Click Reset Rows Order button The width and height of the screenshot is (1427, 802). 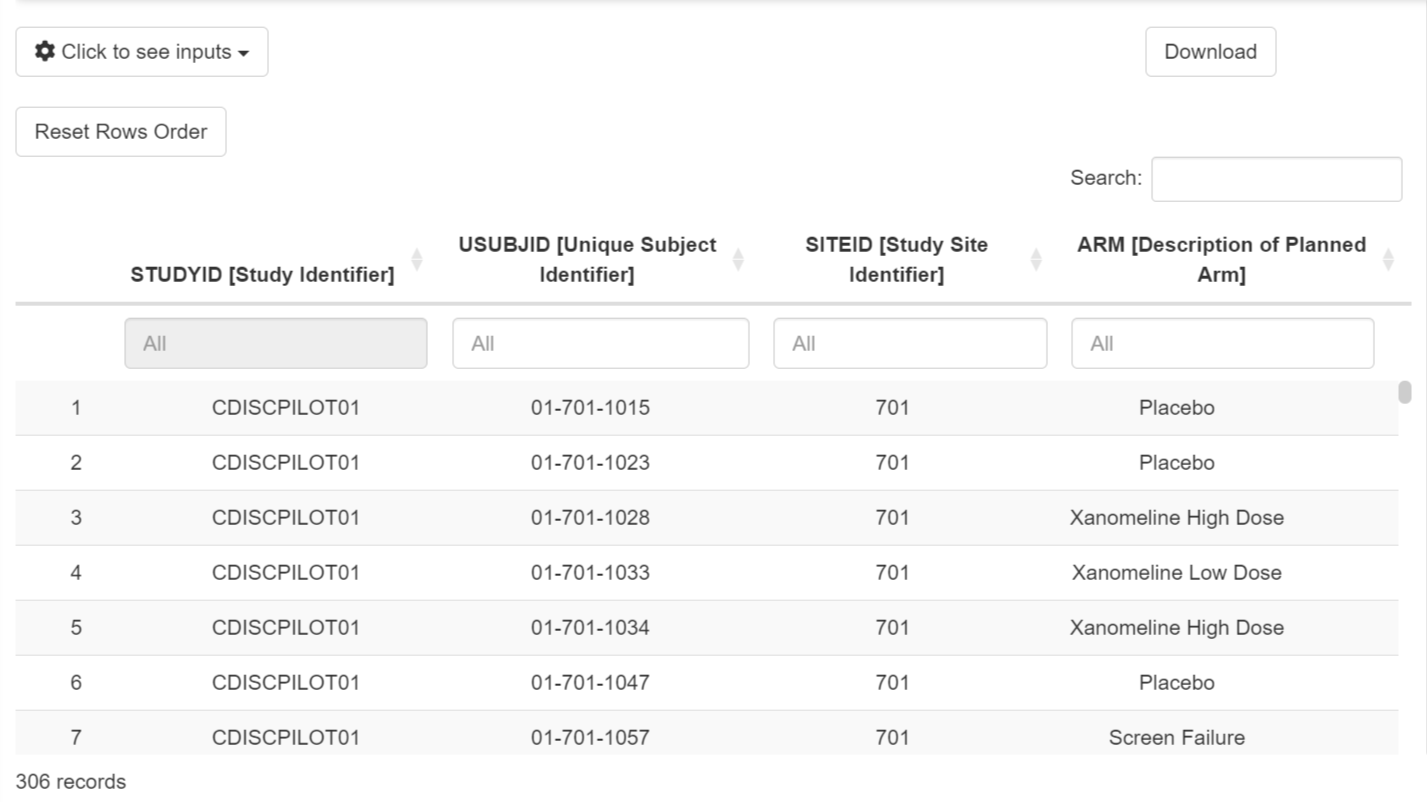pos(121,132)
